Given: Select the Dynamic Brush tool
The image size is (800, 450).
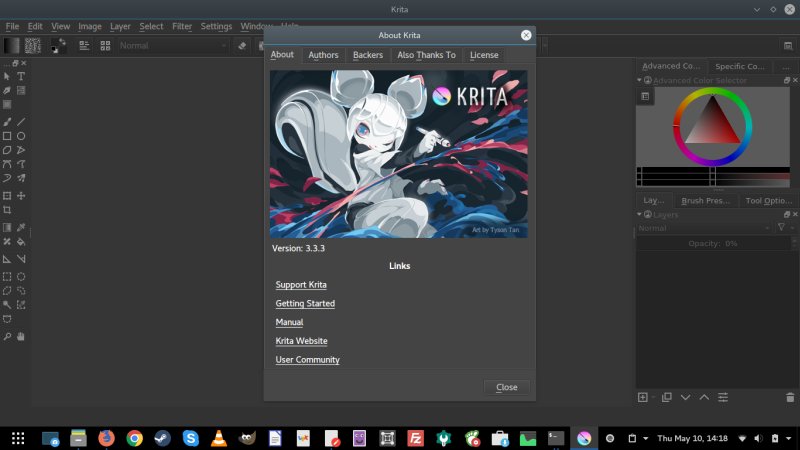Looking at the screenshot, I should click(7, 178).
